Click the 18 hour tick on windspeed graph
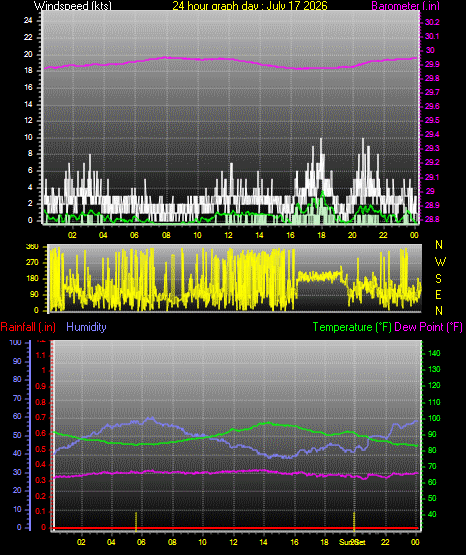The image size is (466, 555). [x=321, y=235]
